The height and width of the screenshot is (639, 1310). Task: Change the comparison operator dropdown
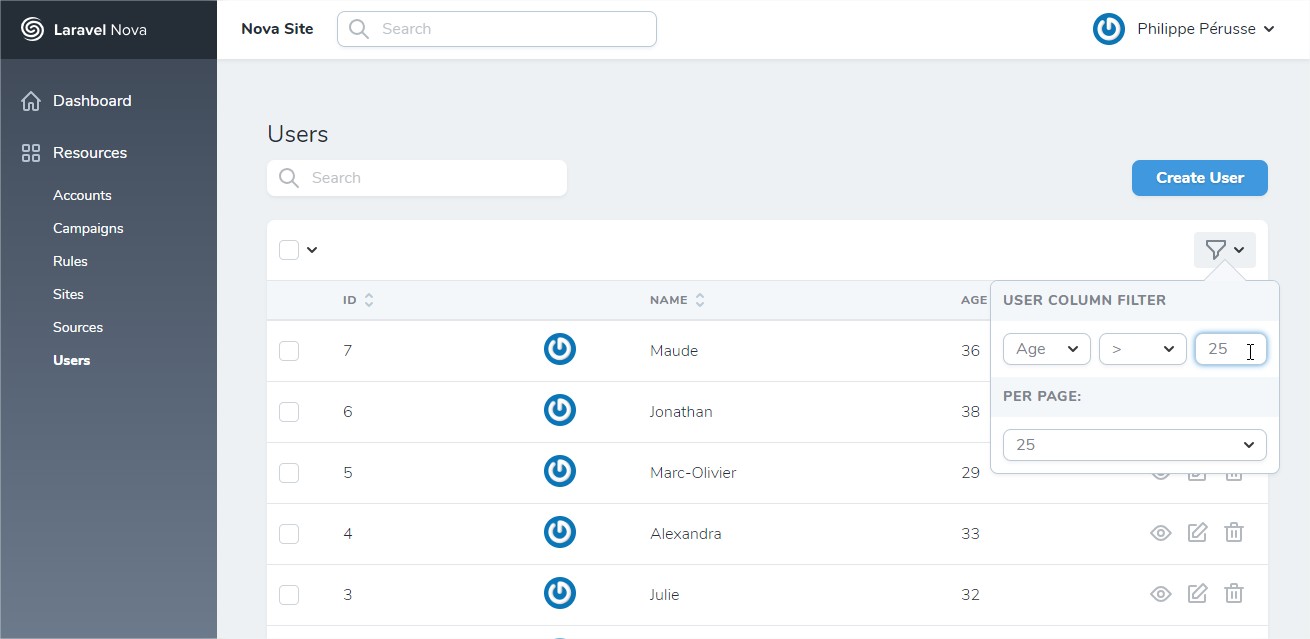1142,349
